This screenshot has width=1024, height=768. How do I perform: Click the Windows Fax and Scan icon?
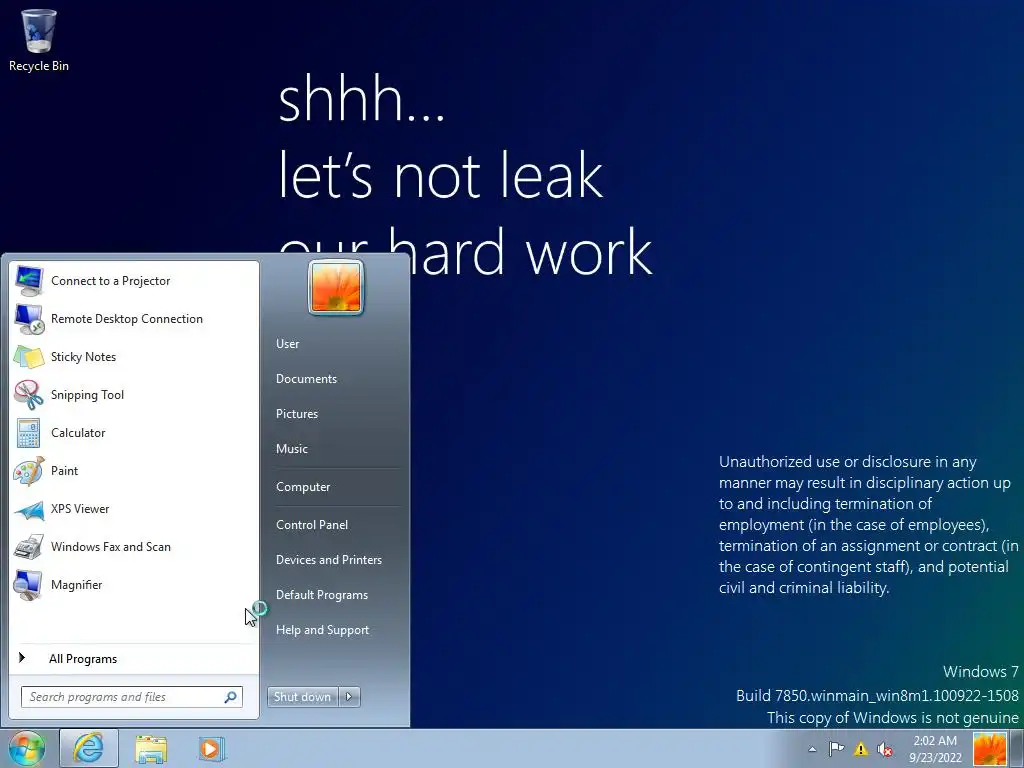tap(29, 547)
